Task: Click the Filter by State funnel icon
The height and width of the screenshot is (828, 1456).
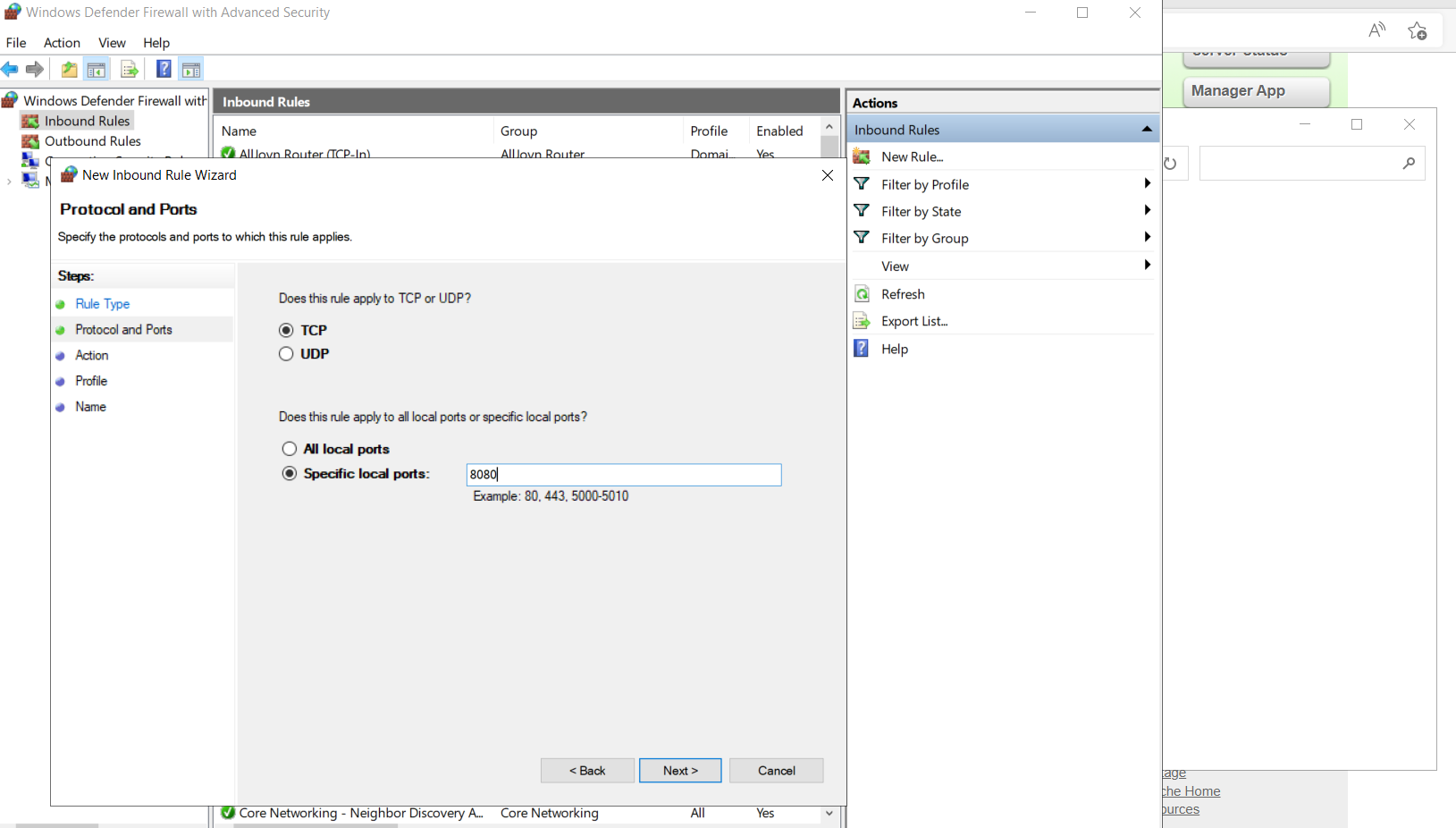Action: [x=862, y=211]
